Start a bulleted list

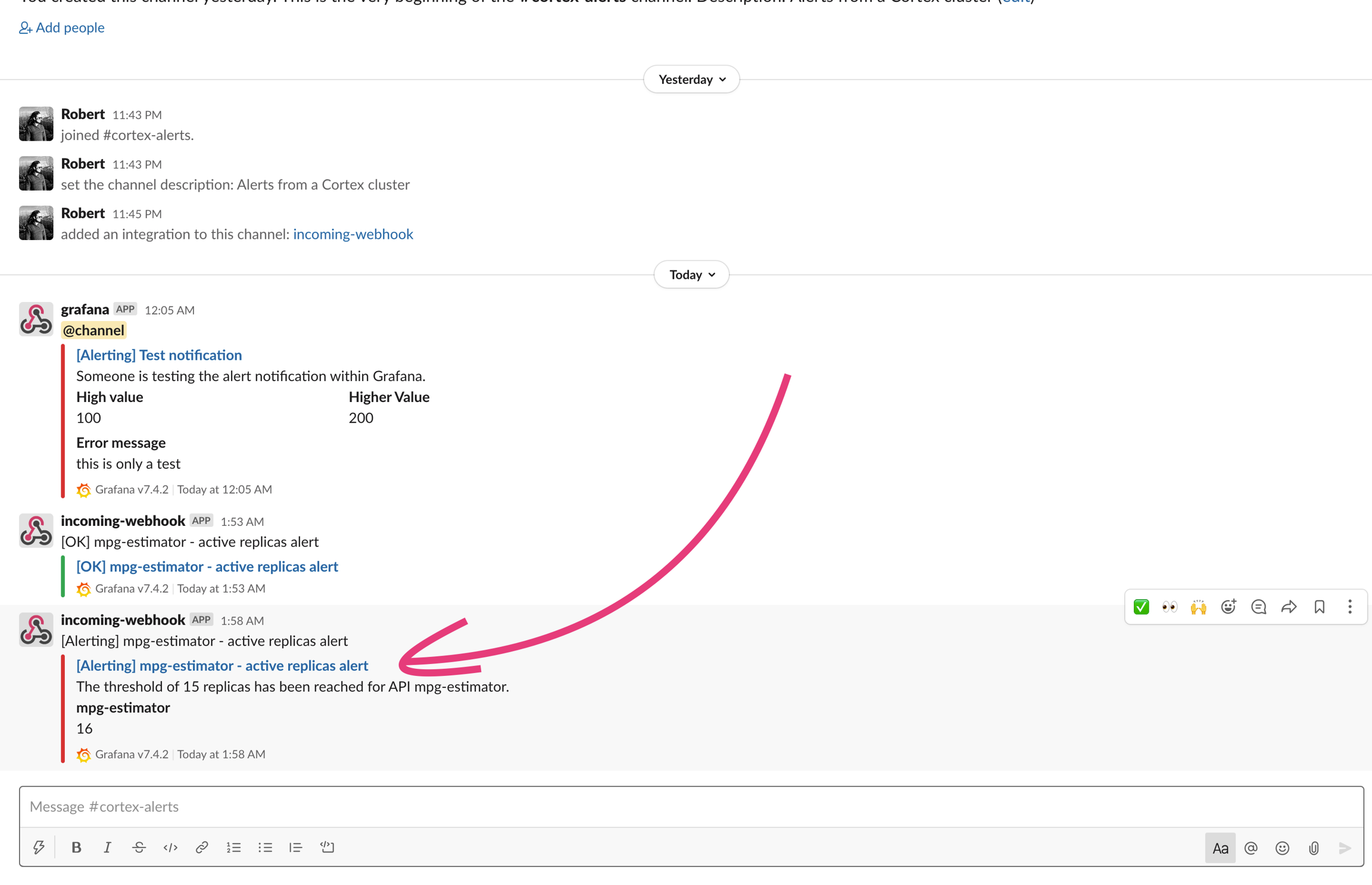[265, 847]
